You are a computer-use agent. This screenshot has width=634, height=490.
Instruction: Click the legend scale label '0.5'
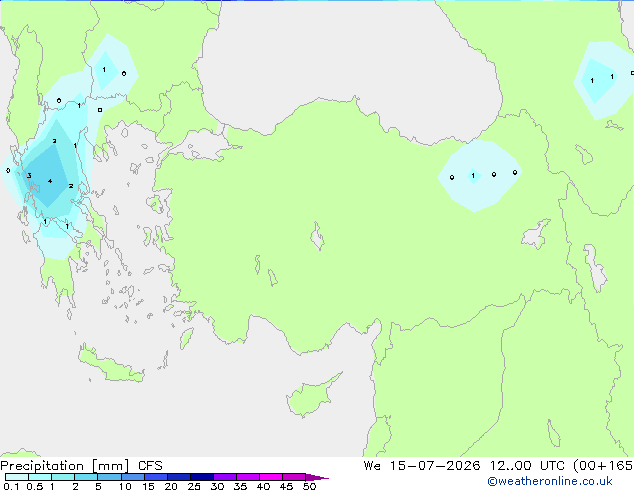[35, 486]
